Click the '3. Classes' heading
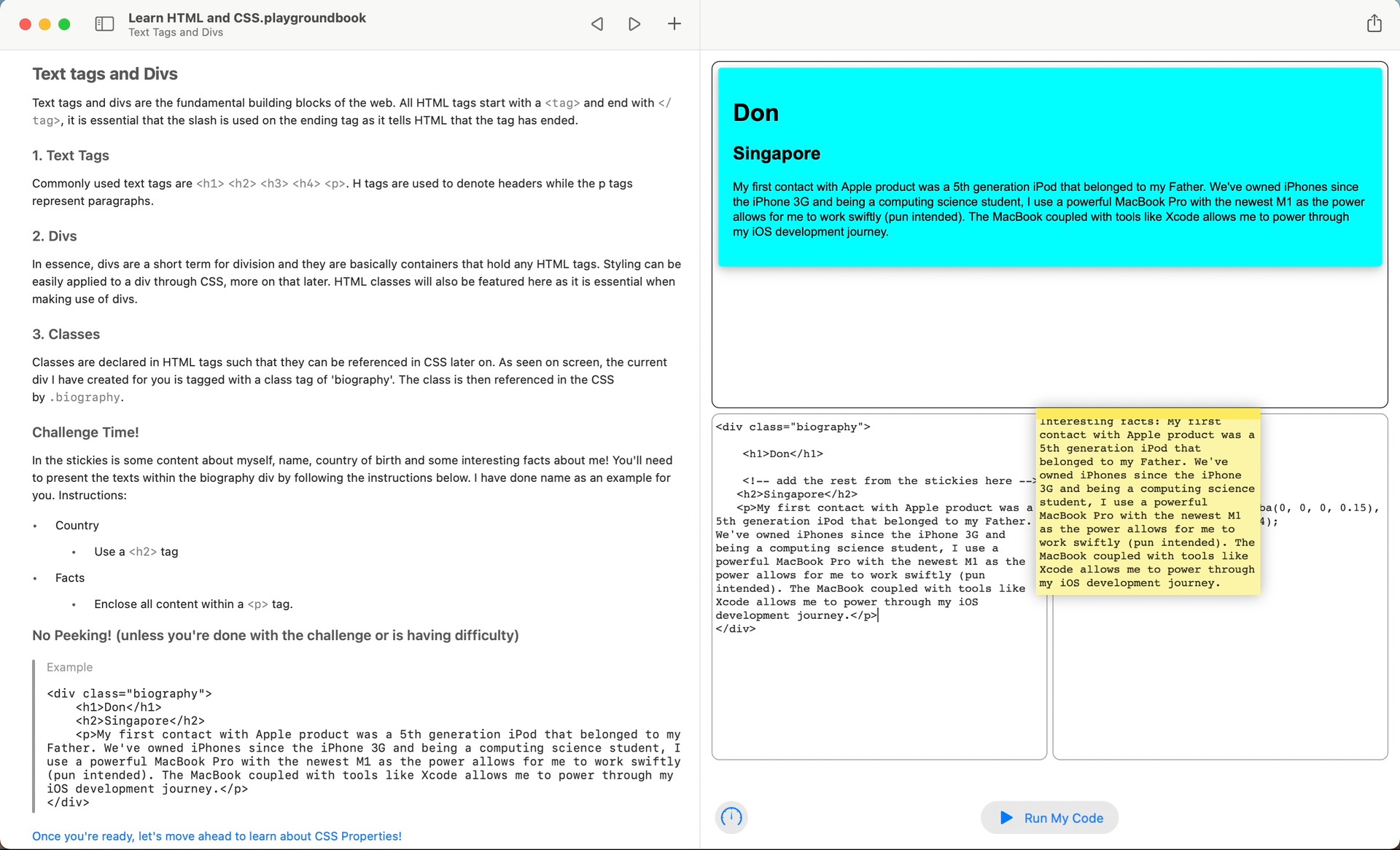This screenshot has height=850, width=1400. tap(66, 335)
